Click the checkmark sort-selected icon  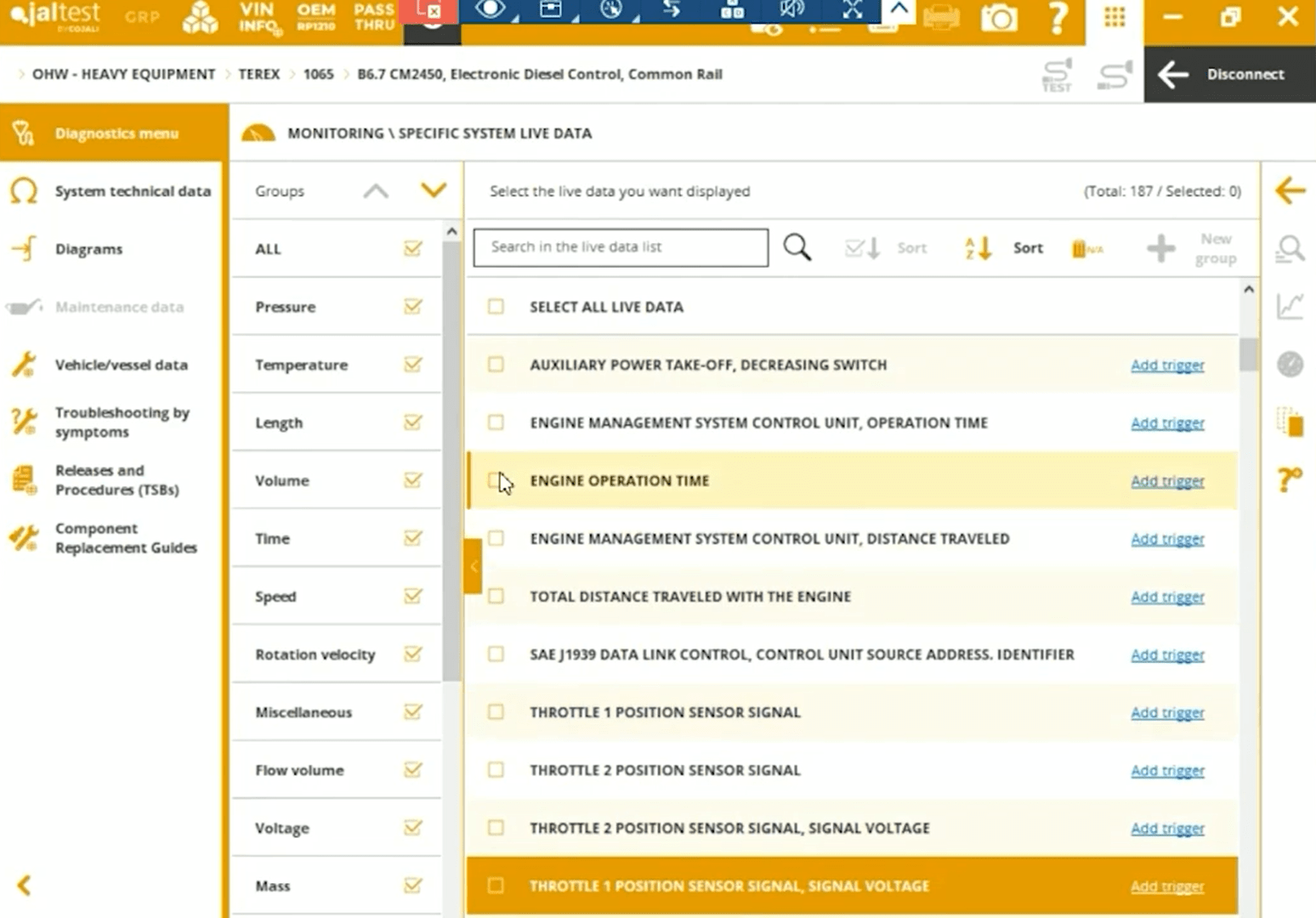click(x=863, y=248)
